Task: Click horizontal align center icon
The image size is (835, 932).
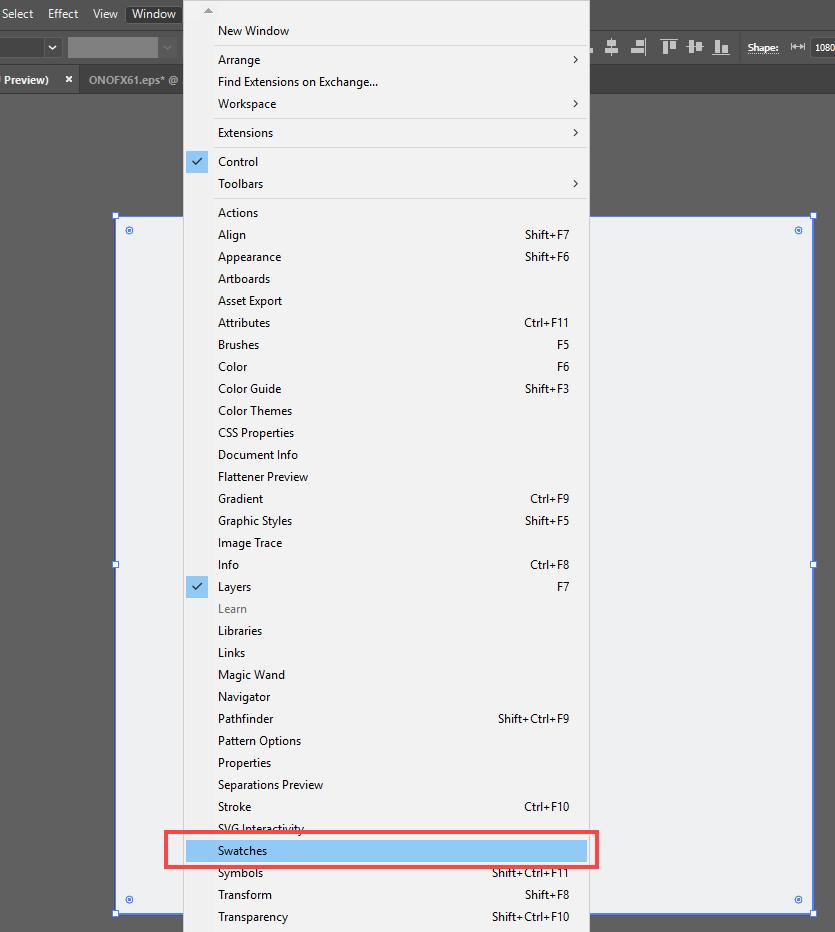Action: tap(612, 47)
